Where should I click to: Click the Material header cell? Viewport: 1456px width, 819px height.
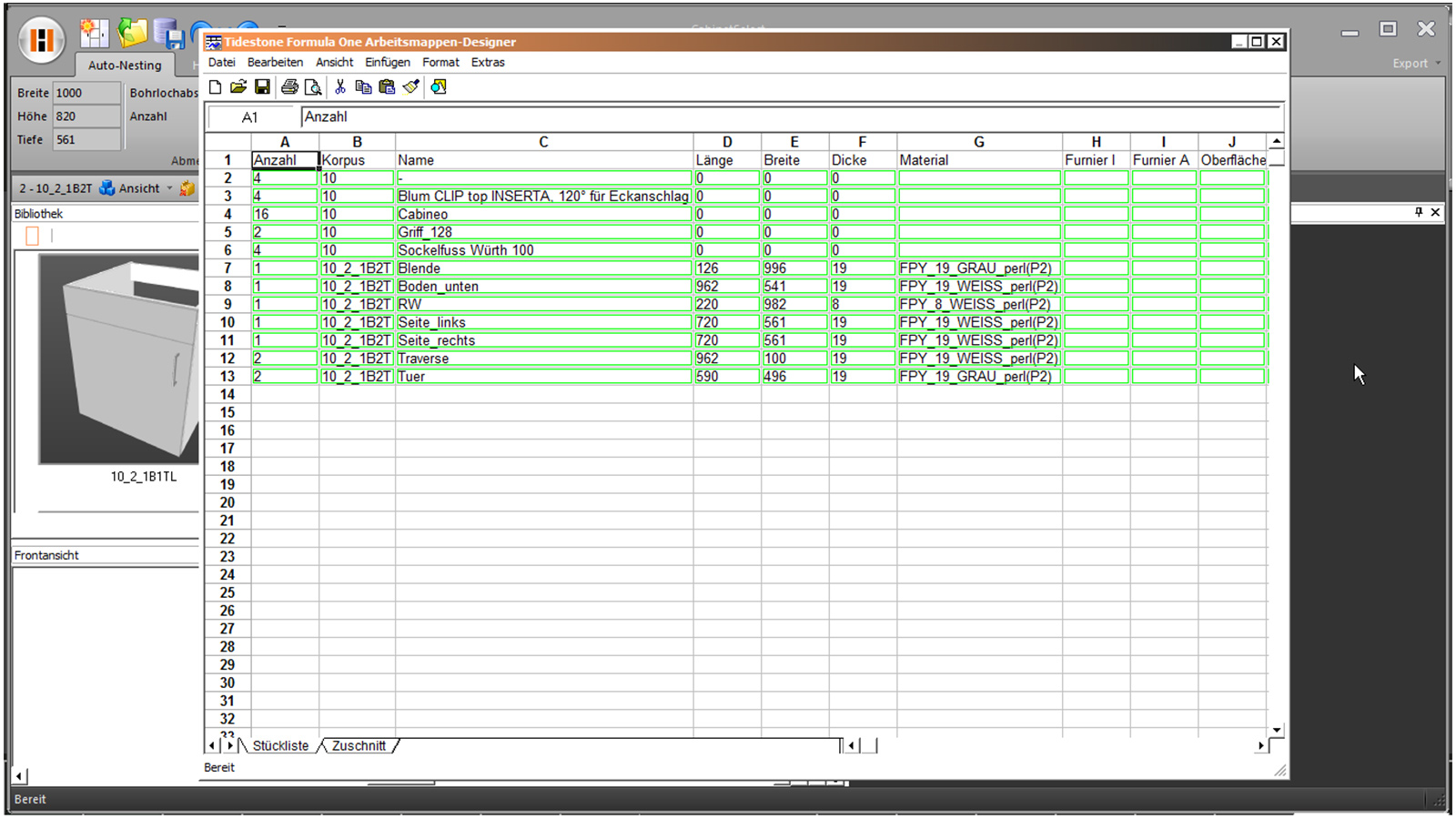click(x=979, y=160)
